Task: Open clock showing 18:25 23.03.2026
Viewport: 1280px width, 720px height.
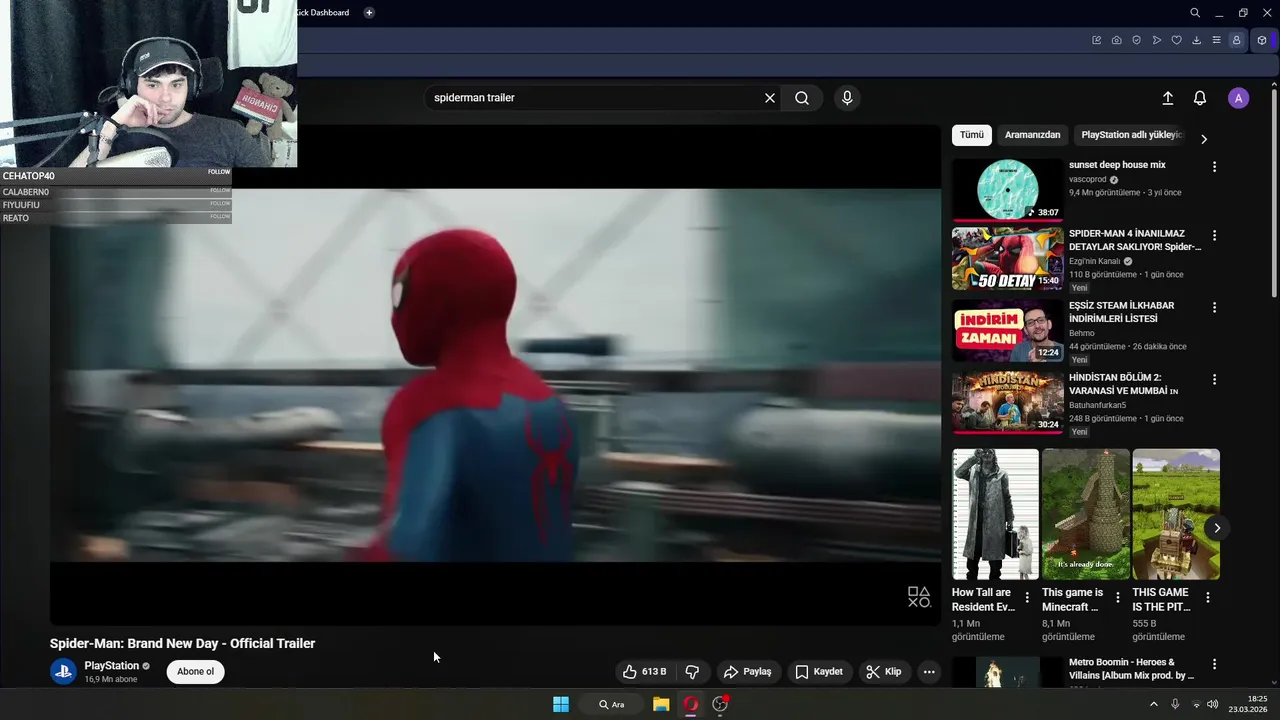Action: [1248, 704]
